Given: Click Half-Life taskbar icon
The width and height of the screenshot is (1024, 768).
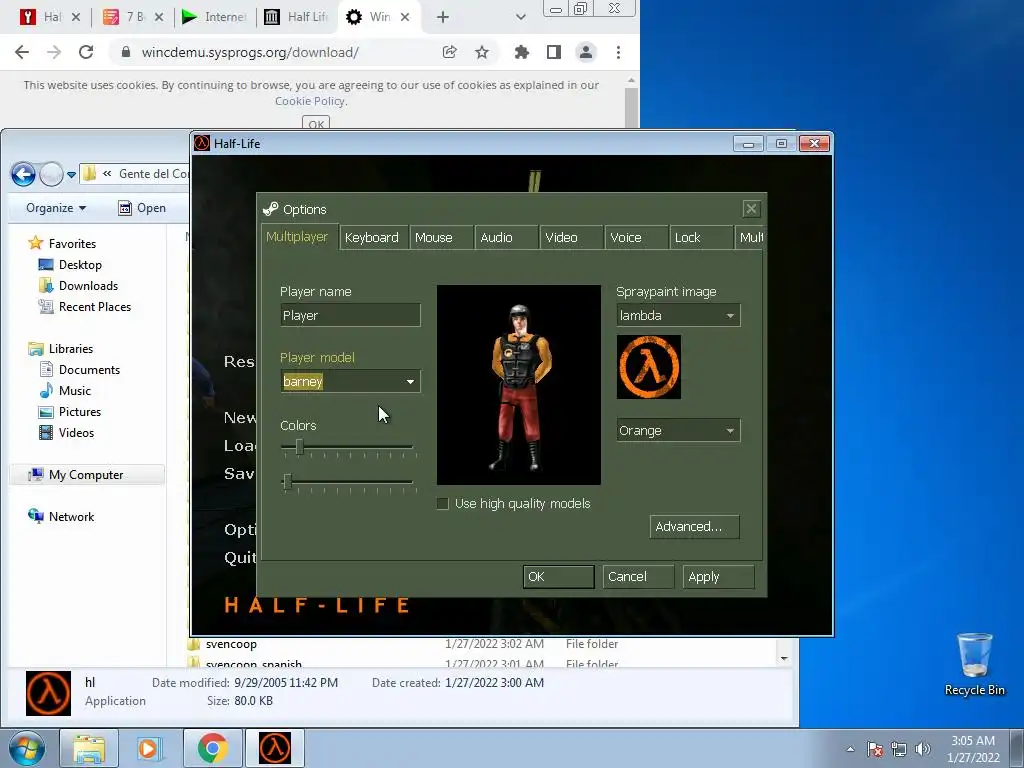Looking at the screenshot, I should point(275,748).
